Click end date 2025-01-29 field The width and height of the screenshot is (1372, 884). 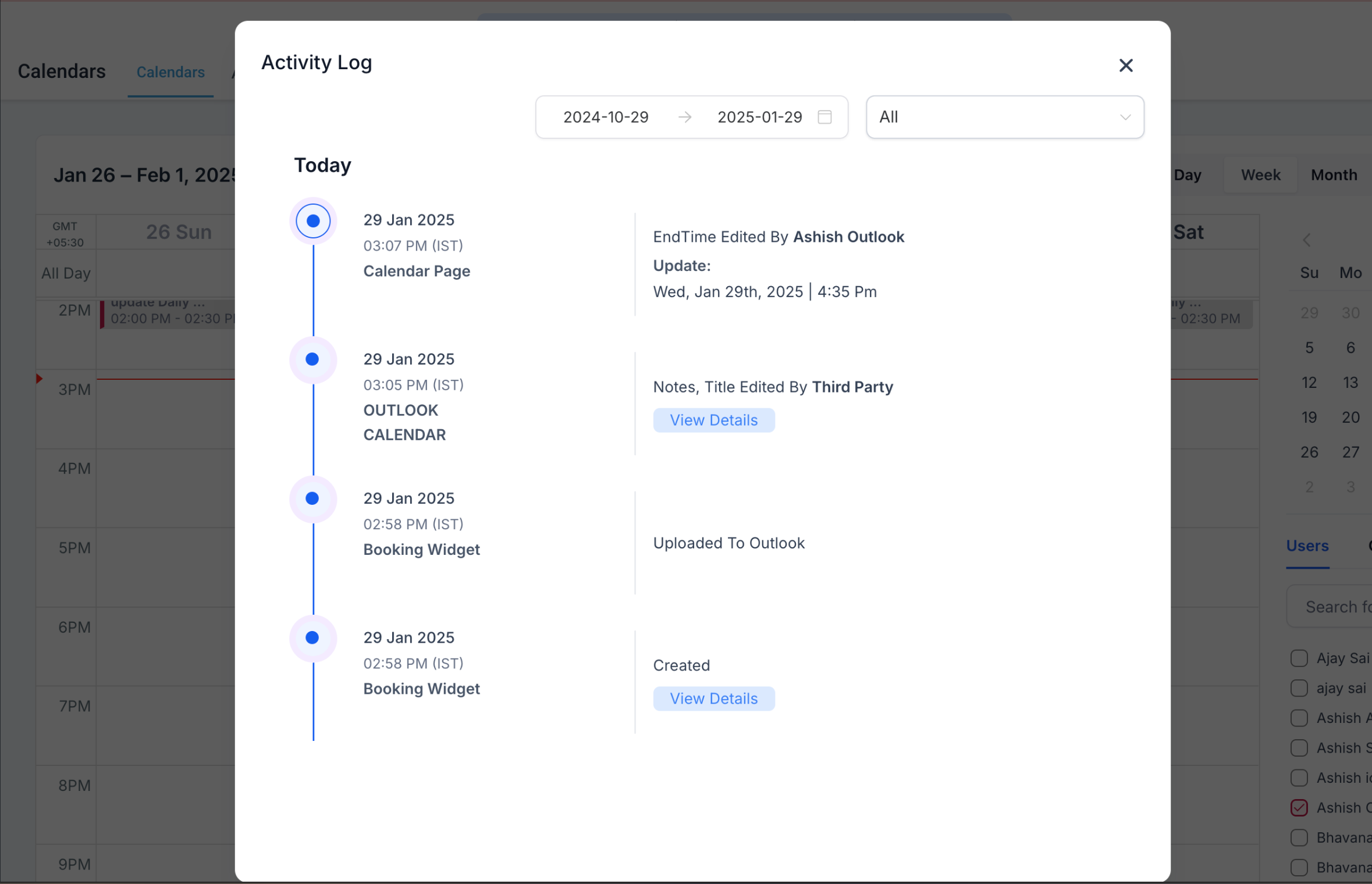pos(759,117)
